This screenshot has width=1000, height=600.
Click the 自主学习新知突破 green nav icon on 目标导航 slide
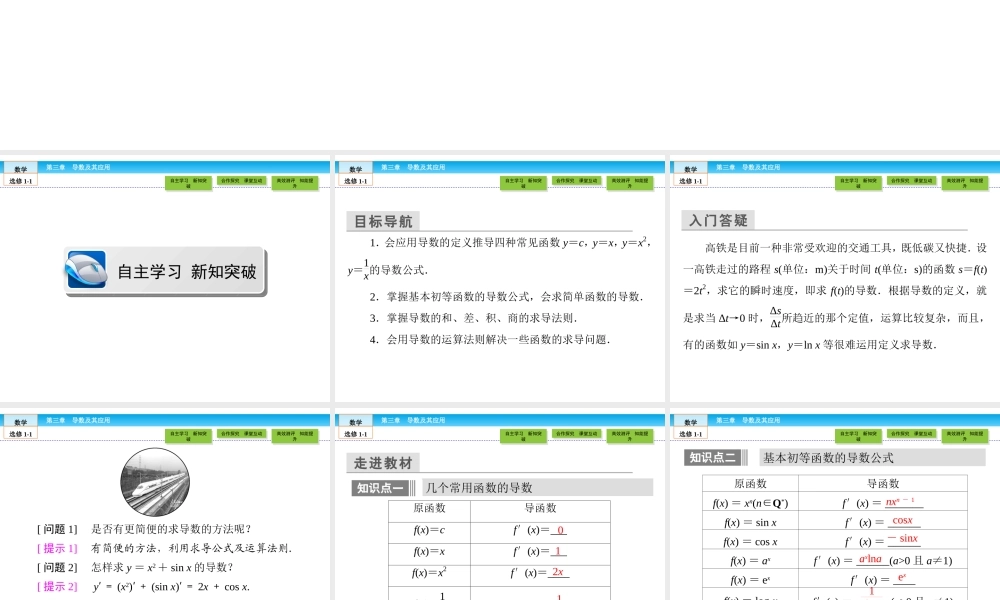524,182
